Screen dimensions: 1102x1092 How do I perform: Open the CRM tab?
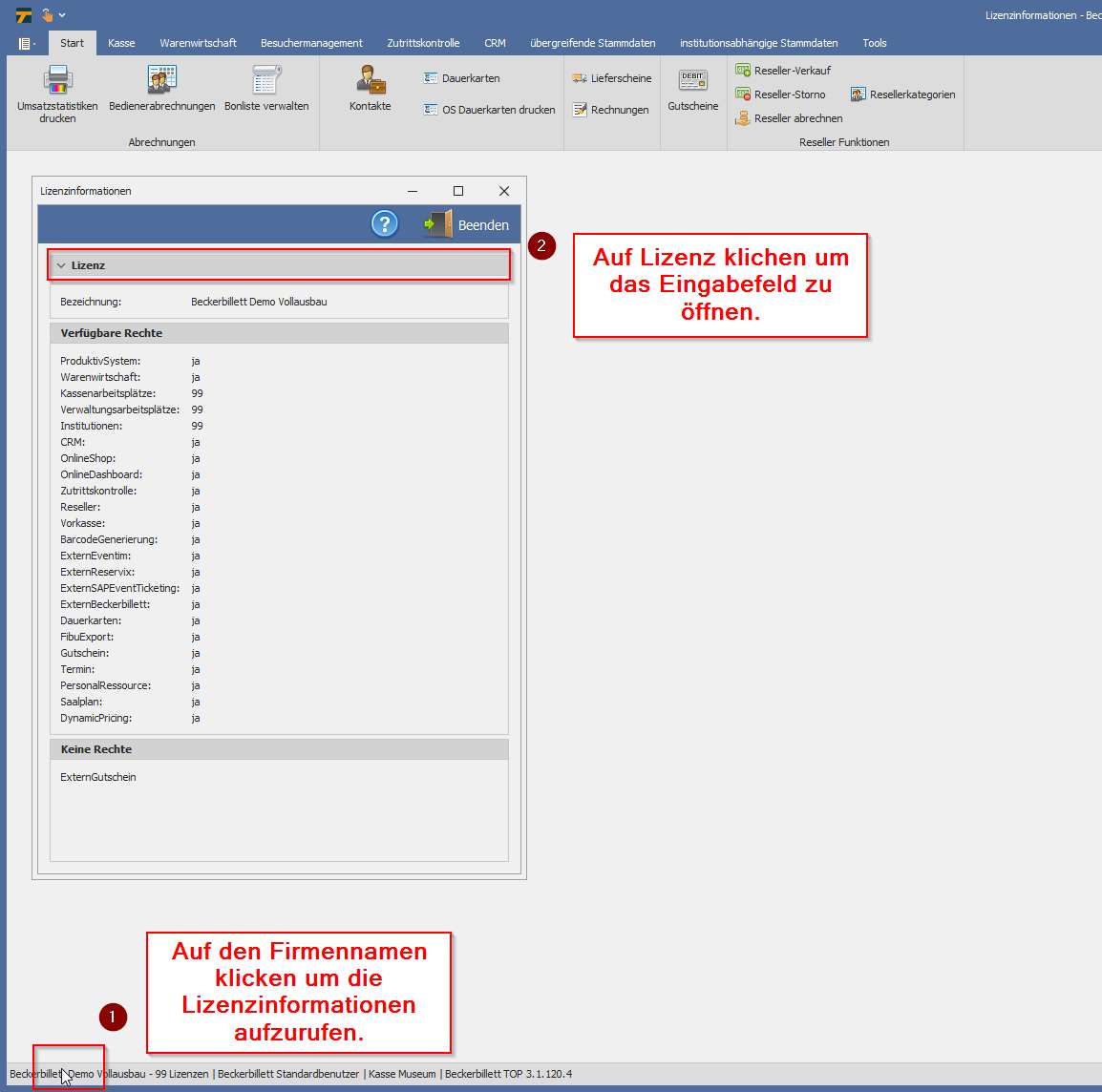pyautogui.click(x=495, y=43)
